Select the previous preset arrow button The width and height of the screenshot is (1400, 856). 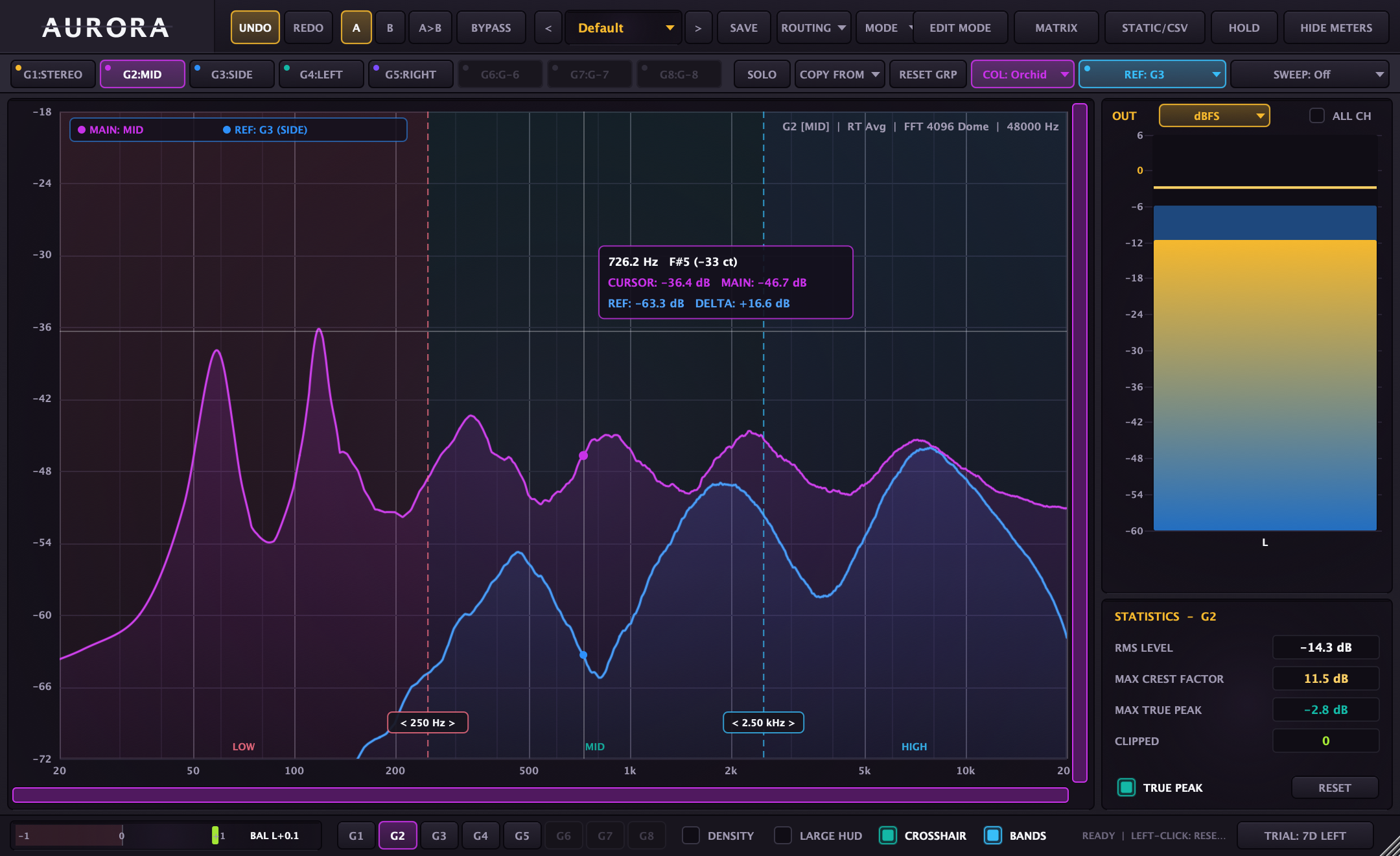pyautogui.click(x=548, y=28)
